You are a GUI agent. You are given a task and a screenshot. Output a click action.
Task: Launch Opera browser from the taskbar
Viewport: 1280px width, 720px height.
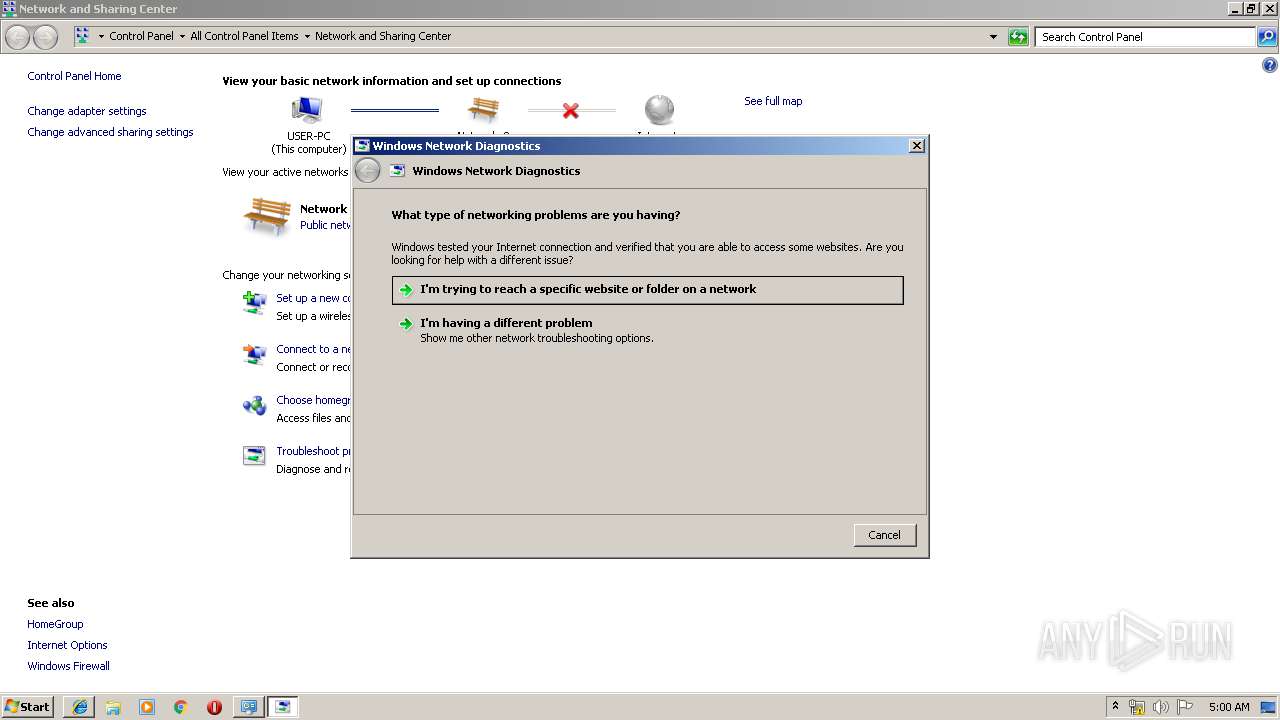(x=214, y=707)
